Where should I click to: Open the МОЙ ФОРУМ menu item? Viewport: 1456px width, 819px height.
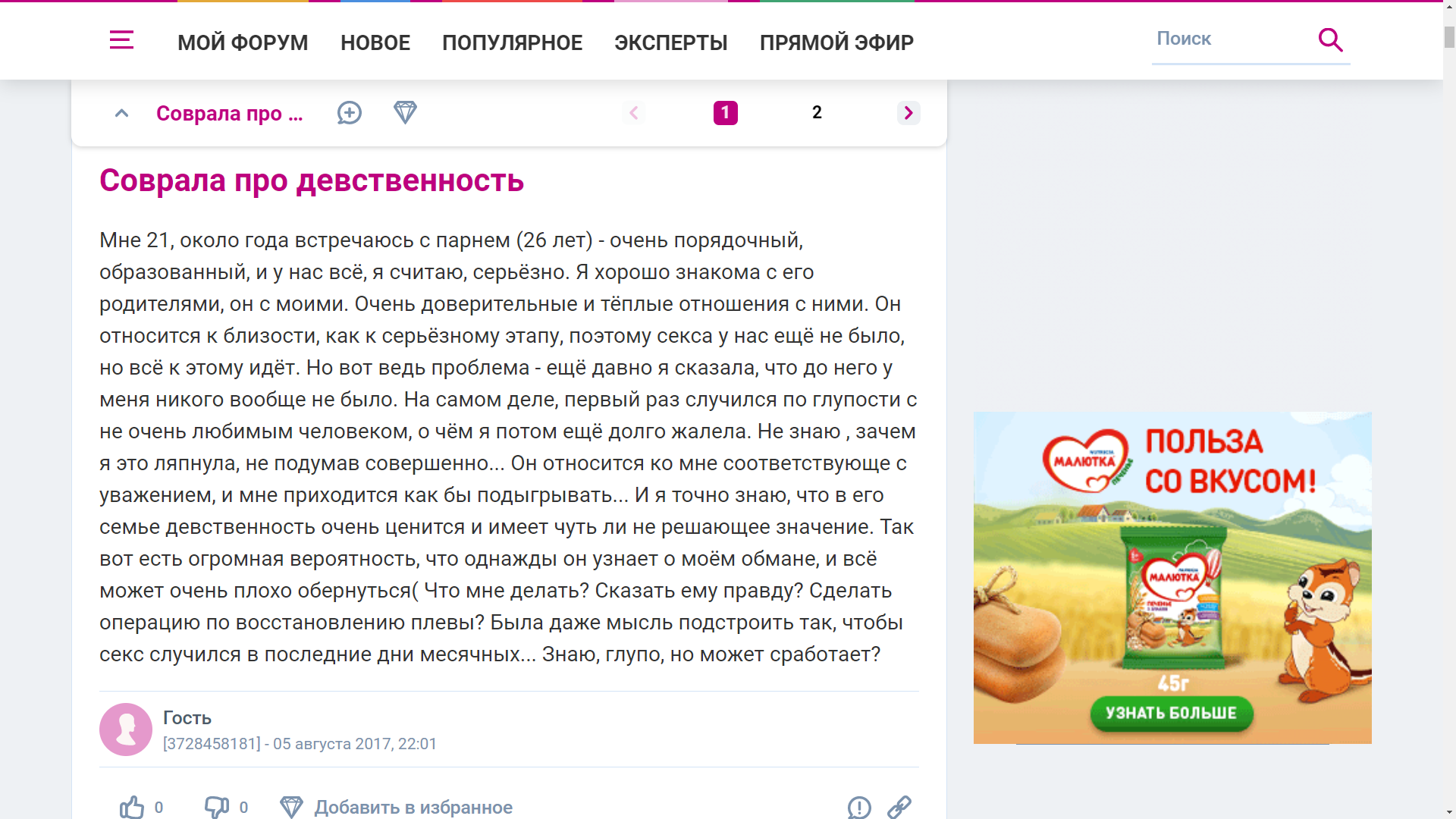pyautogui.click(x=243, y=42)
